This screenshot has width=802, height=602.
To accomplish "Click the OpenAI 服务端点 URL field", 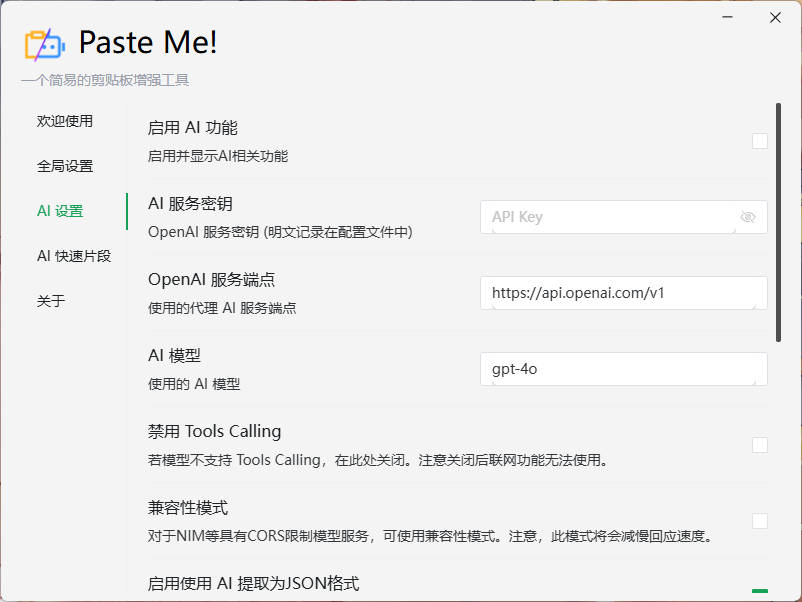I will point(623,293).
